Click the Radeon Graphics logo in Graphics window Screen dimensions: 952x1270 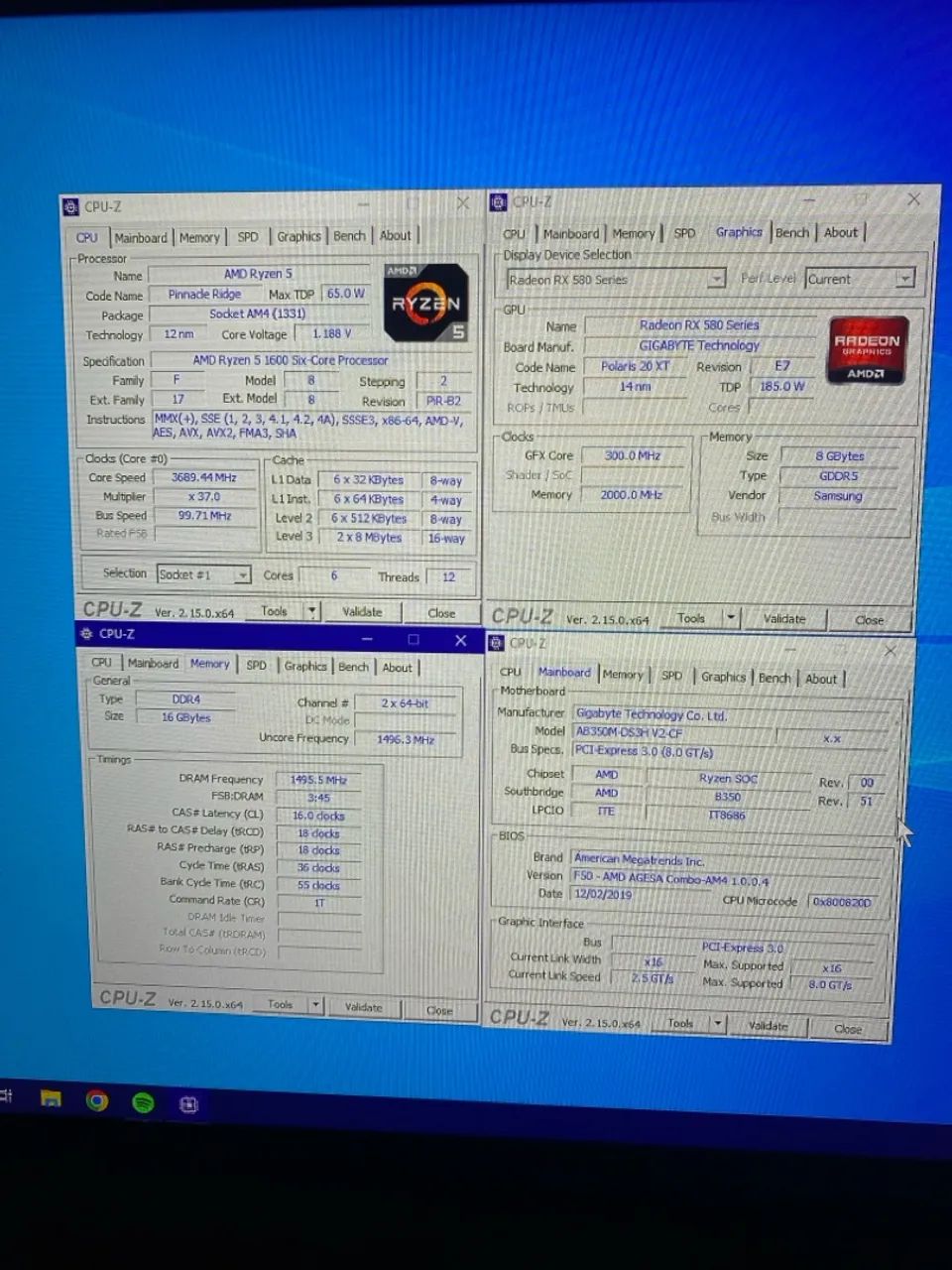[867, 349]
